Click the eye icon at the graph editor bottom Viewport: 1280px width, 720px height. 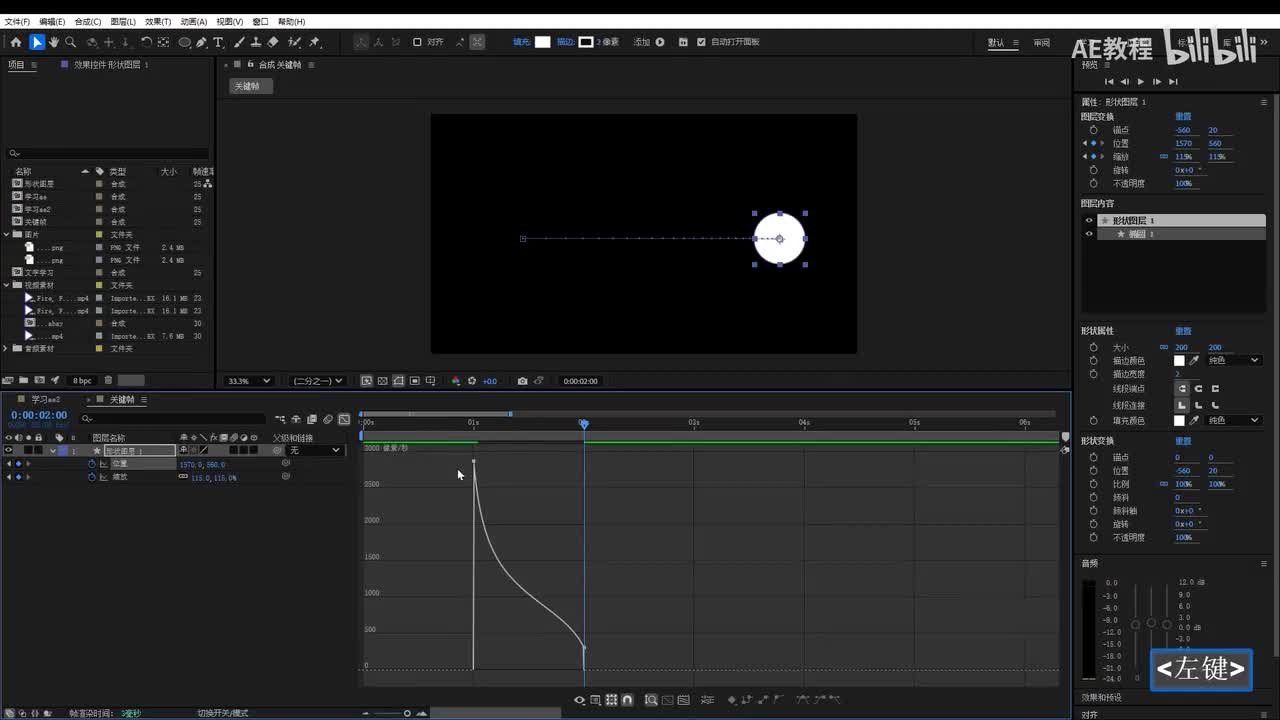(579, 700)
